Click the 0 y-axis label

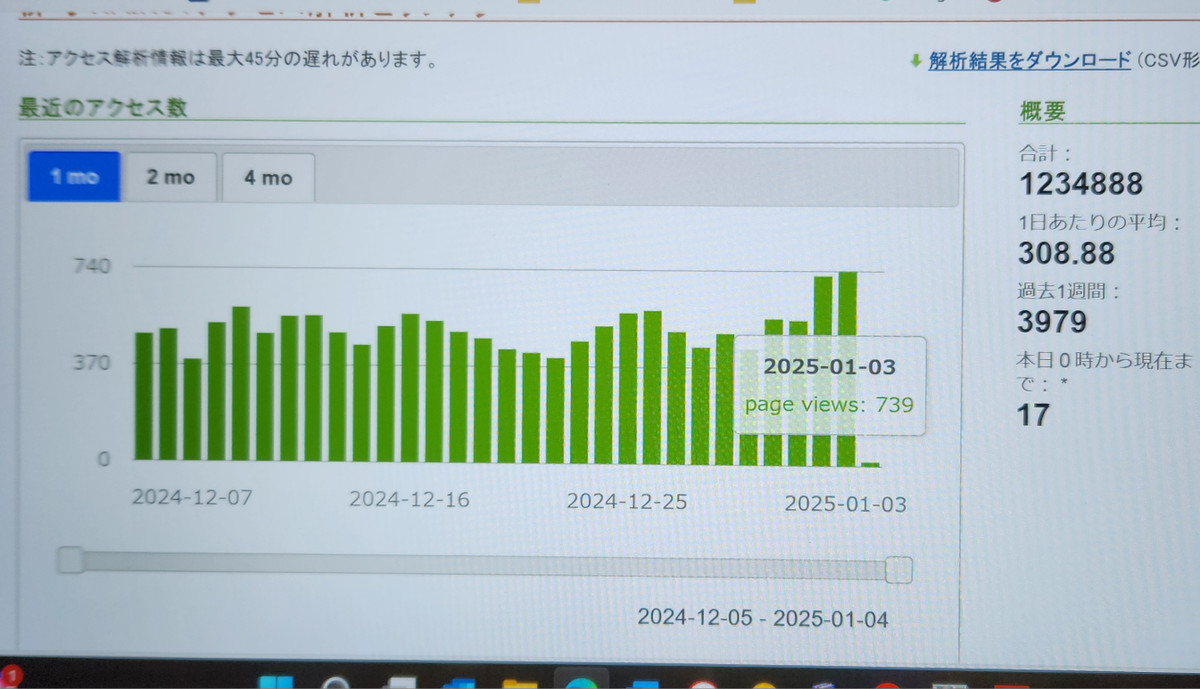pyautogui.click(x=102, y=459)
